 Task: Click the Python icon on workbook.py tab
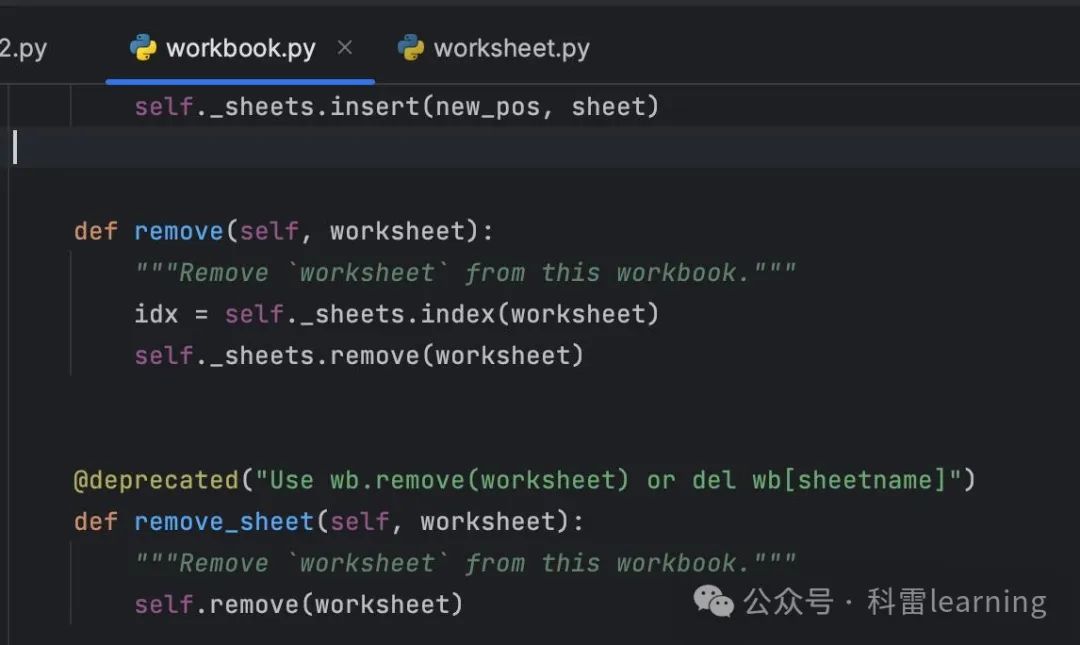143,48
